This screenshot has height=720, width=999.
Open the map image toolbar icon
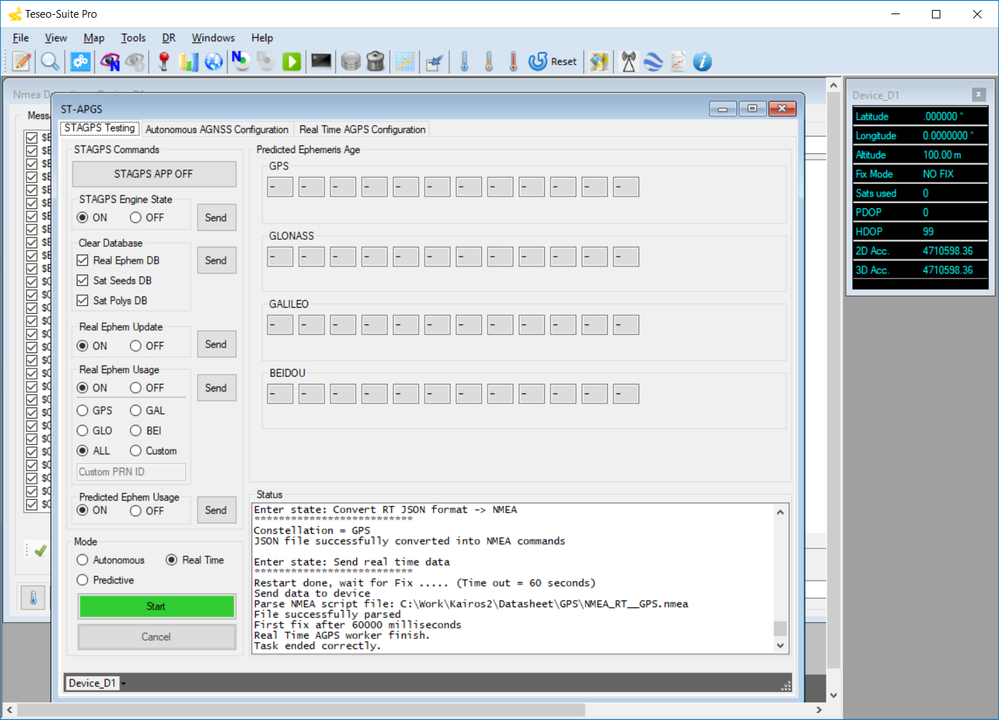tap(599, 61)
